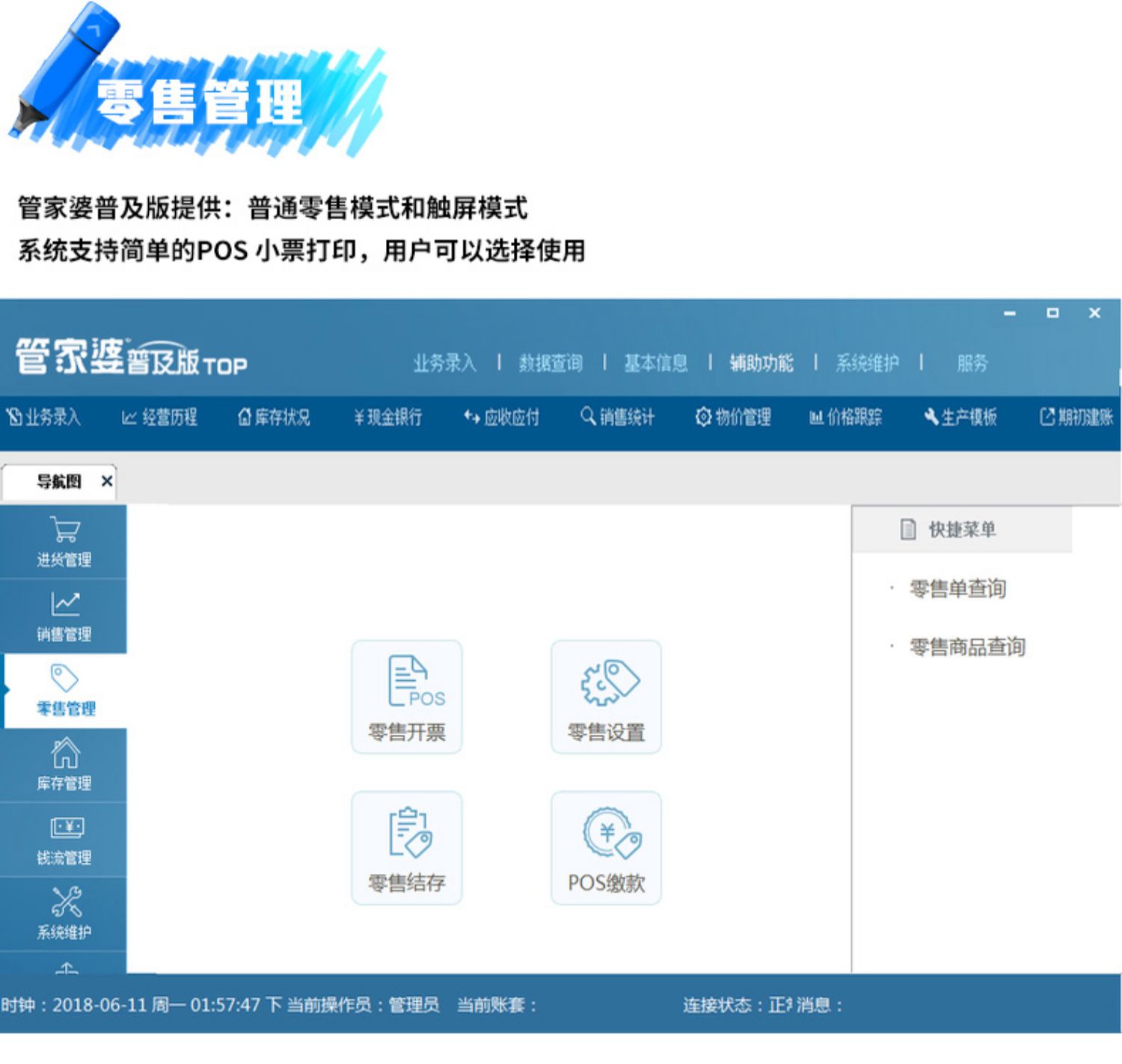Click 业务录入 toolbar shortcut

43,417
